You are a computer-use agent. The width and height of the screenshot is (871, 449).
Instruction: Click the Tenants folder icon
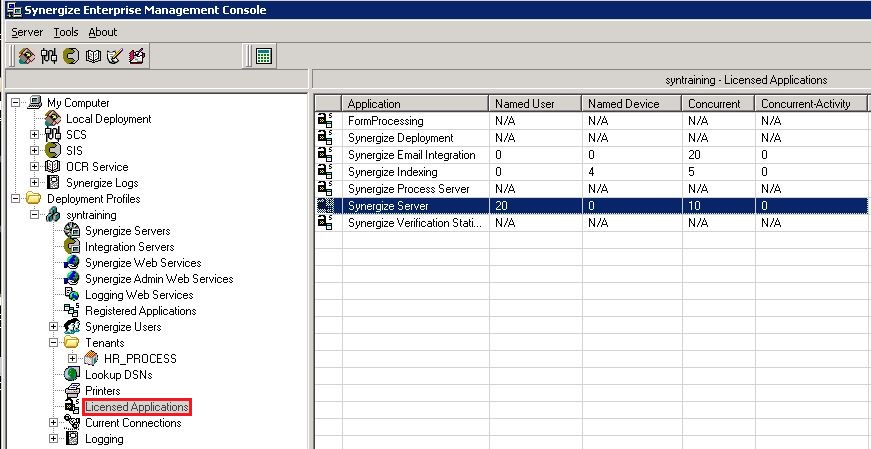[72, 342]
